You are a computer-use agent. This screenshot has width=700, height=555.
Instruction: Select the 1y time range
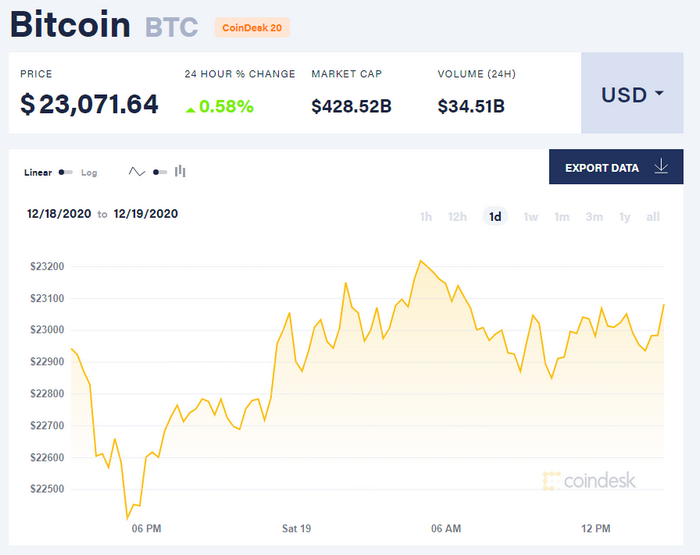tap(625, 217)
